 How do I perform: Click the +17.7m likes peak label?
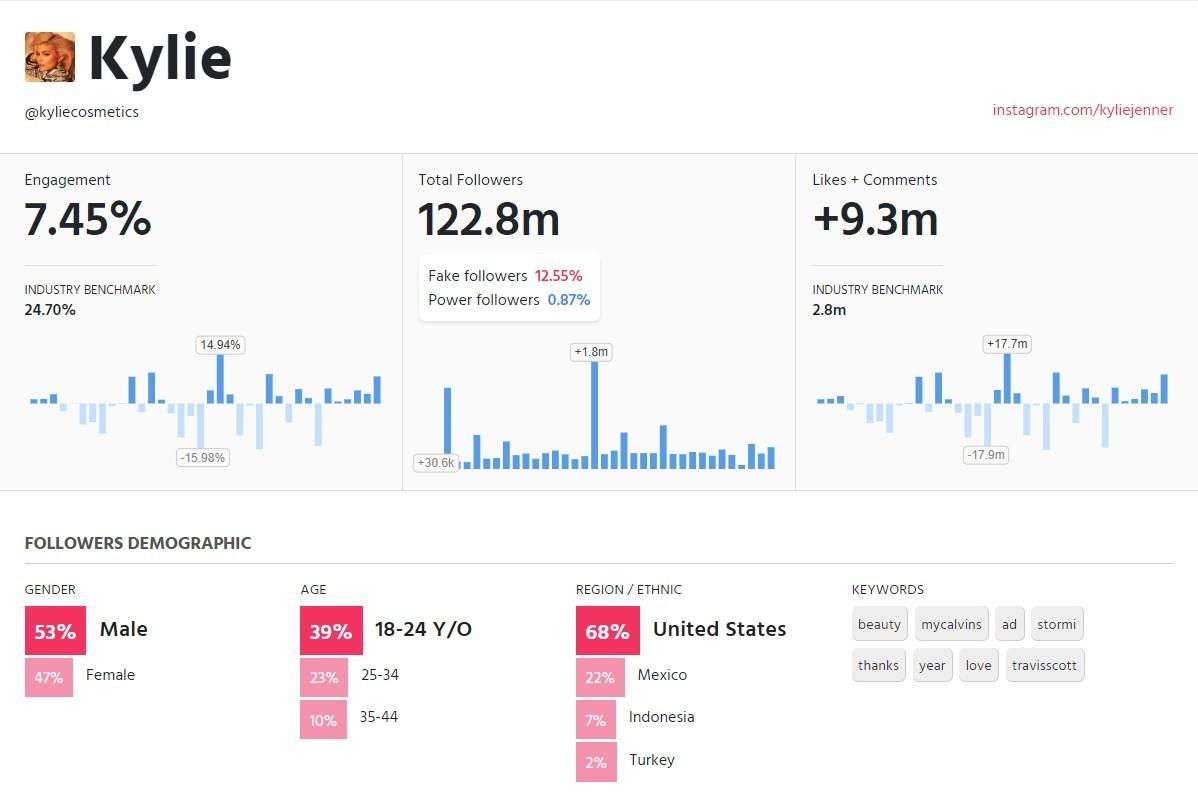coord(1007,344)
